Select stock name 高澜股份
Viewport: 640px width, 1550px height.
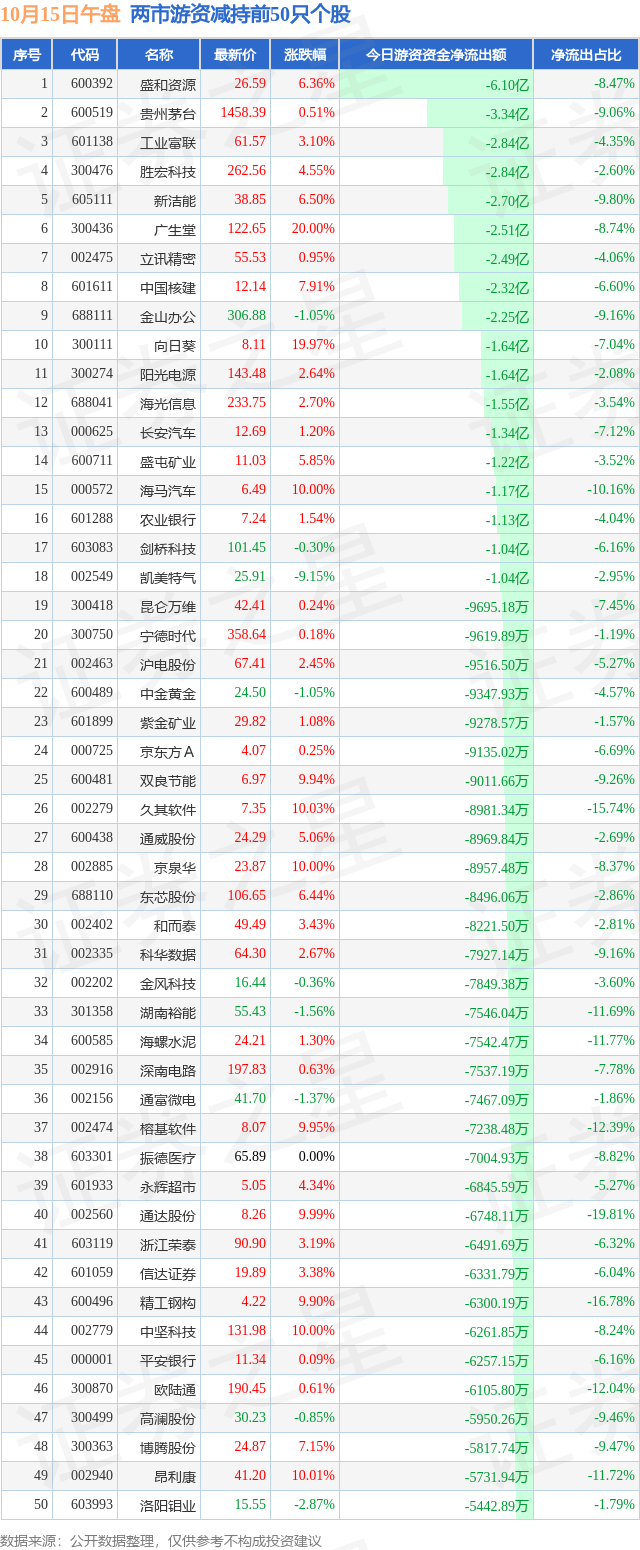coord(168,1418)
